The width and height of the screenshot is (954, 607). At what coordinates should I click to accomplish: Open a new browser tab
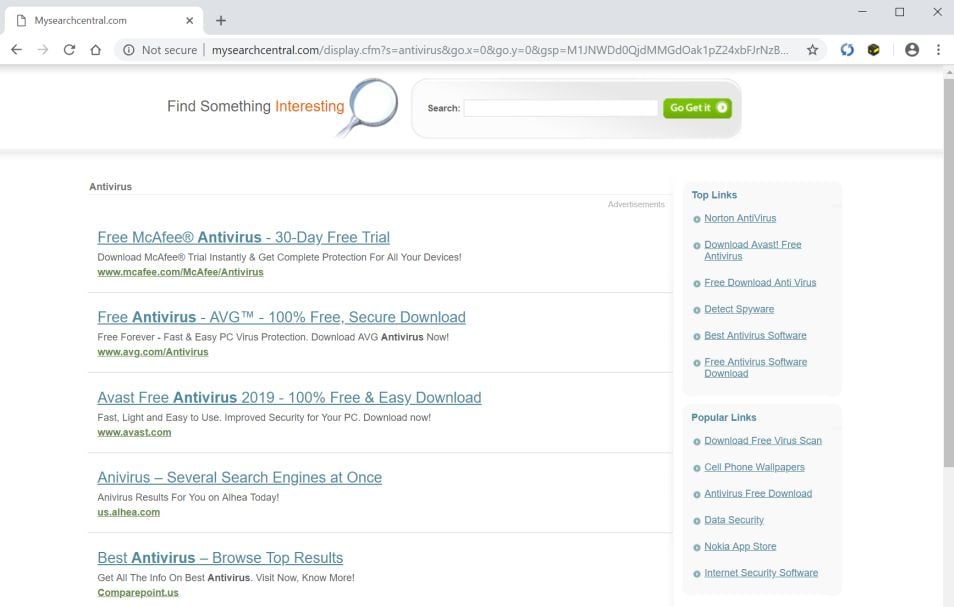221,21
